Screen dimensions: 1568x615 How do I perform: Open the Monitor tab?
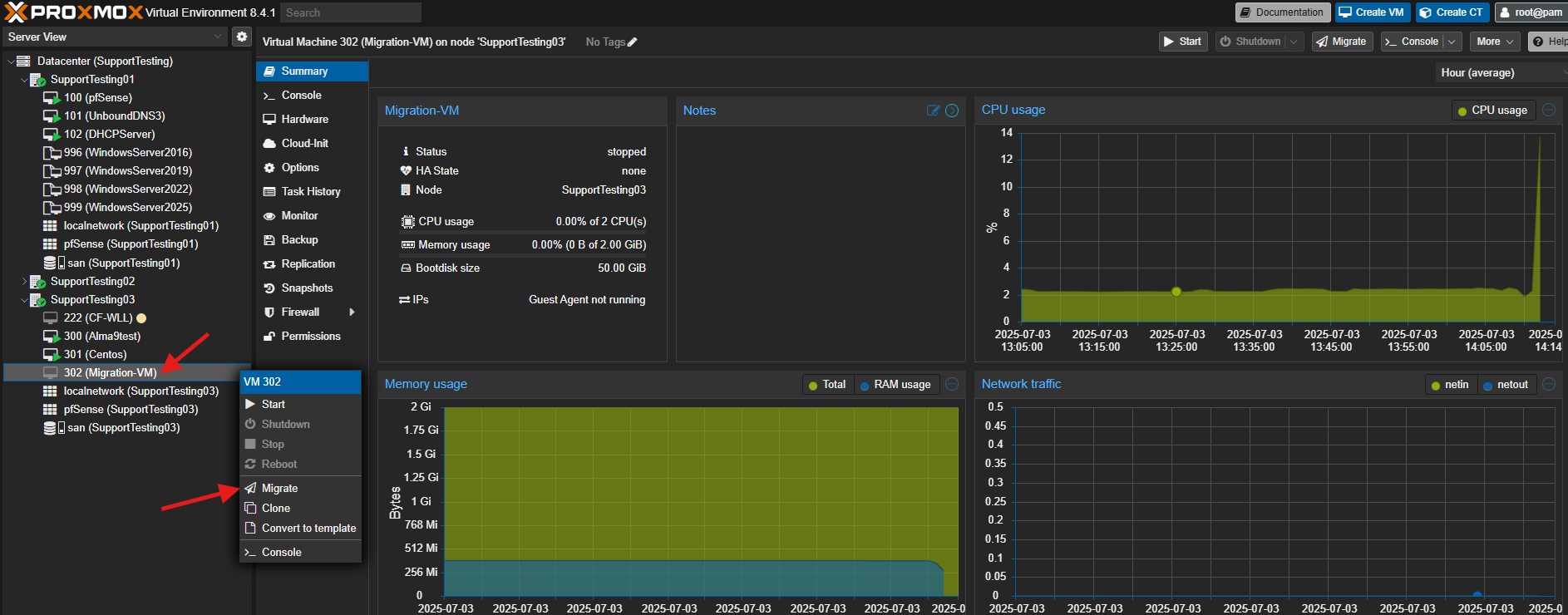point(312,216)
